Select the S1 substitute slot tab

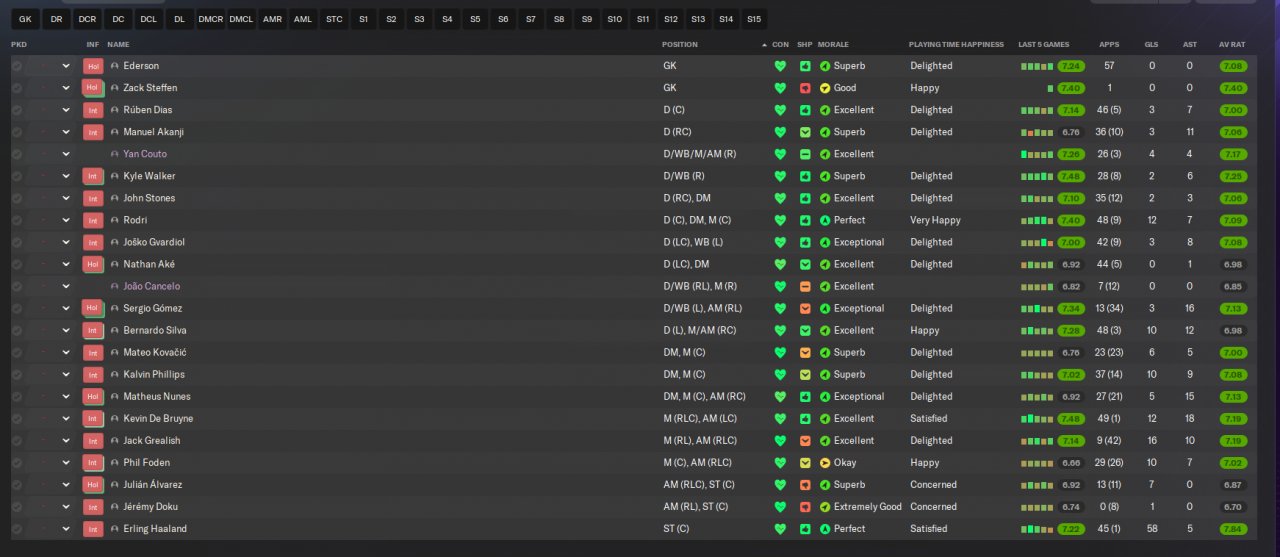pos(363,19)
